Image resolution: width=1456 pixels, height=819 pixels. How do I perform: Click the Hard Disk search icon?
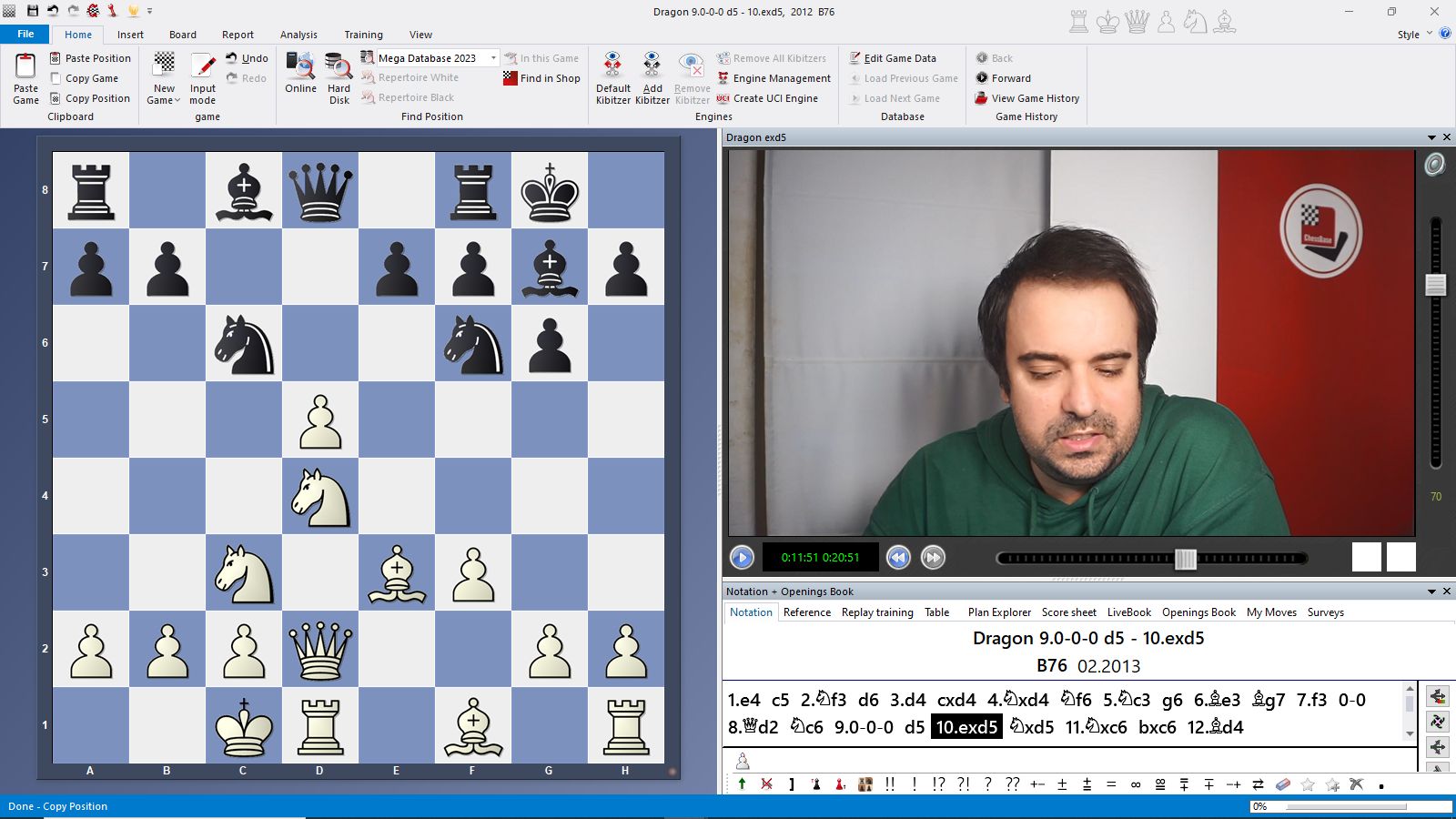[339, 67]
